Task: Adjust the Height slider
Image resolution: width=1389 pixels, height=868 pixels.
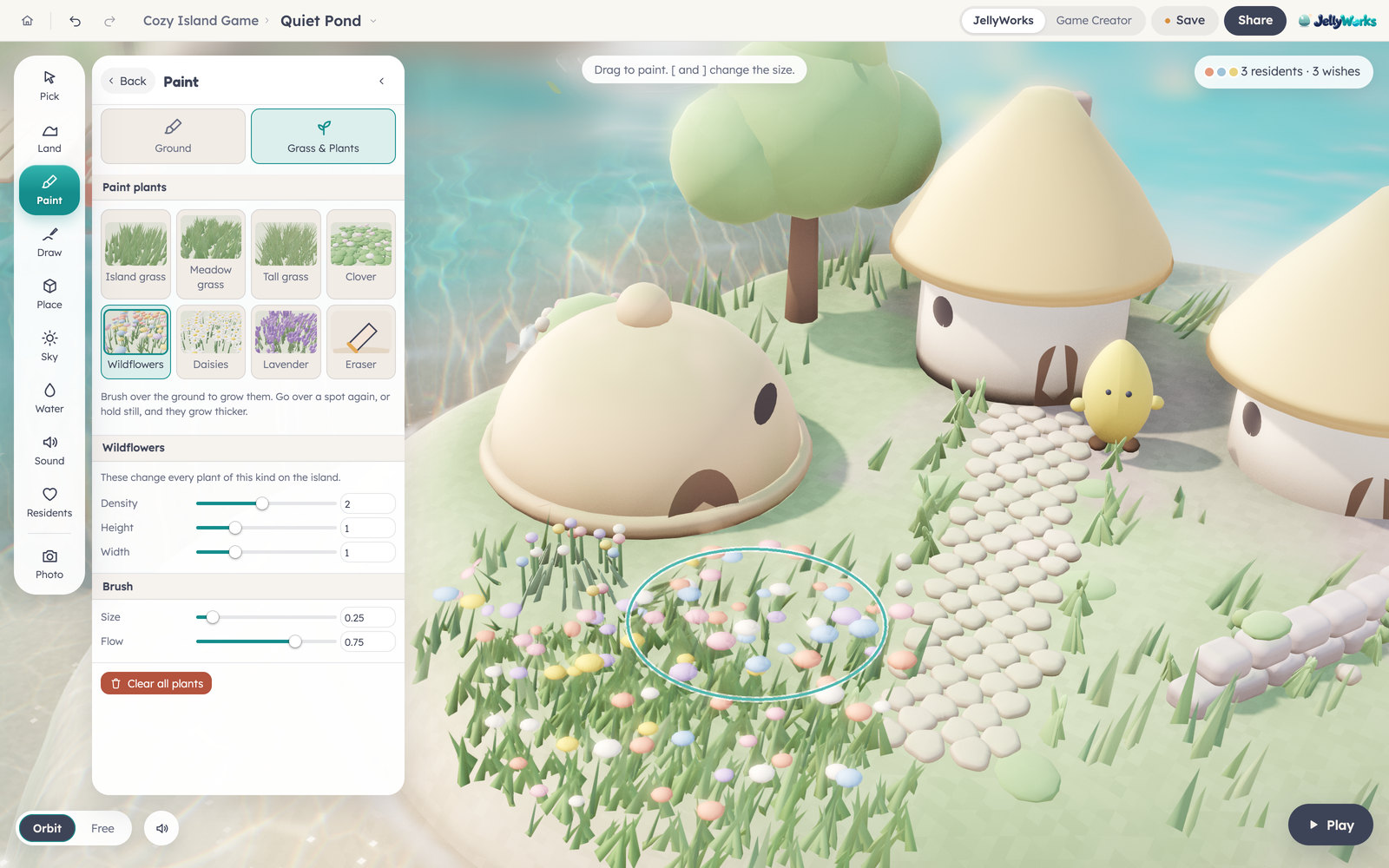Action: click(x=266, y=528)
